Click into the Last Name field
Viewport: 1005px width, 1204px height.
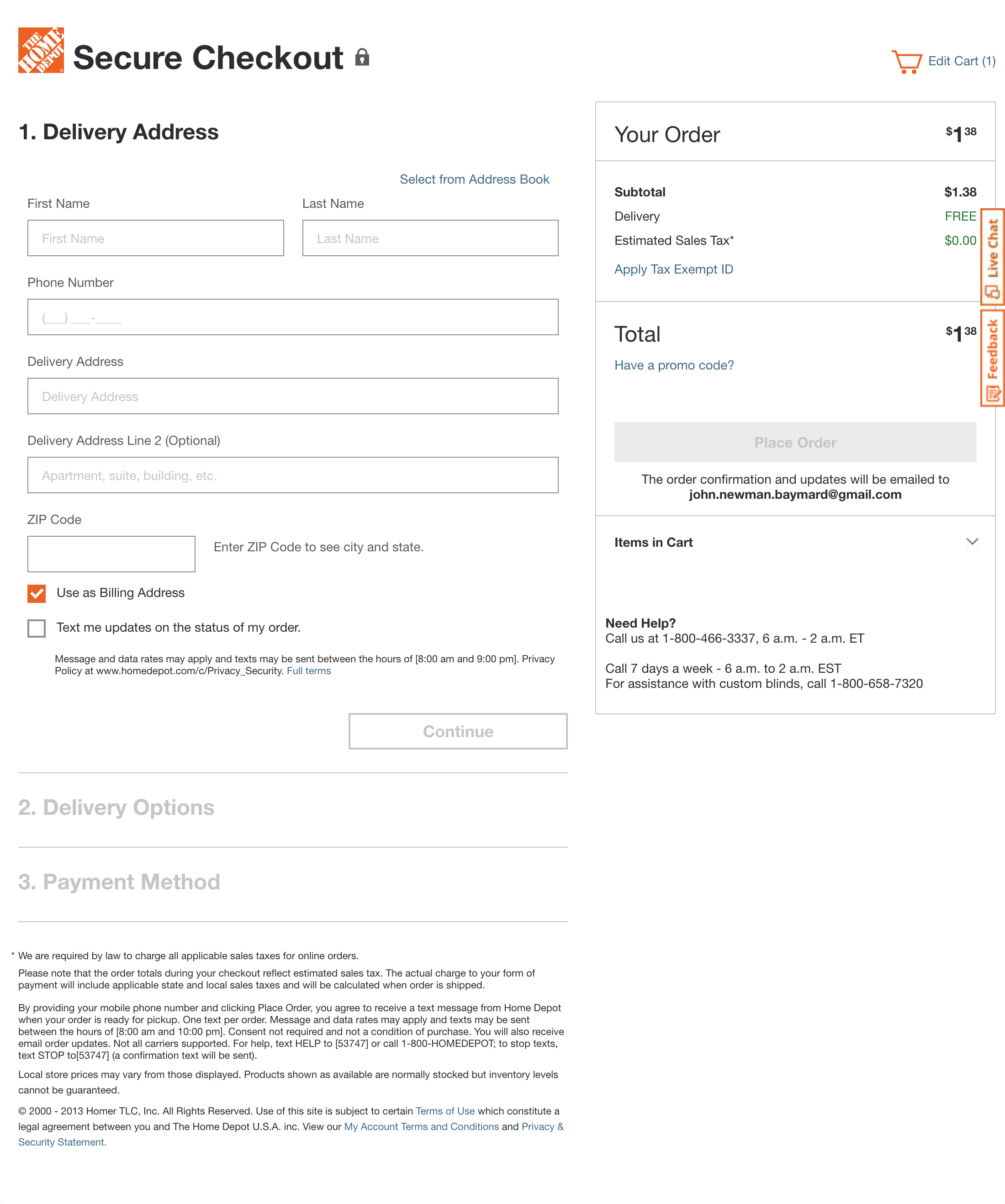point(430,238)
